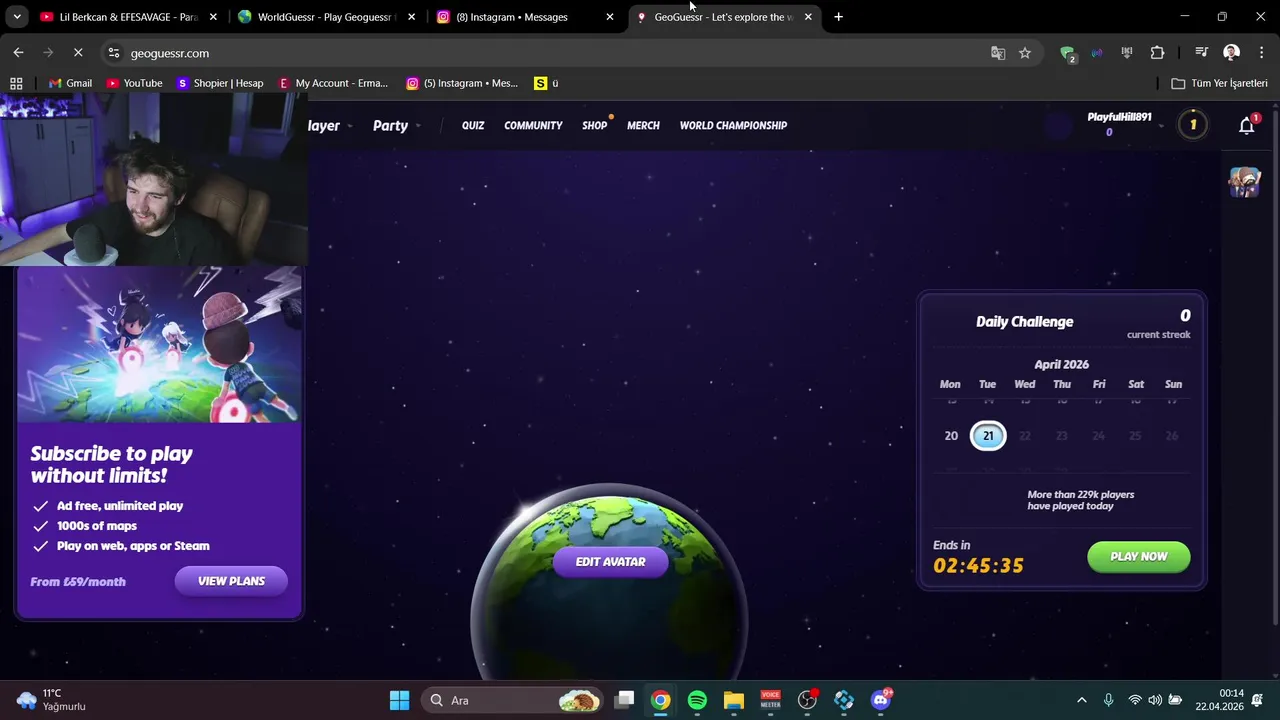Viewport: 1280px width, 720px height.
Task: Click the level 1 badge circle
Action: [x=1192, y=125]
